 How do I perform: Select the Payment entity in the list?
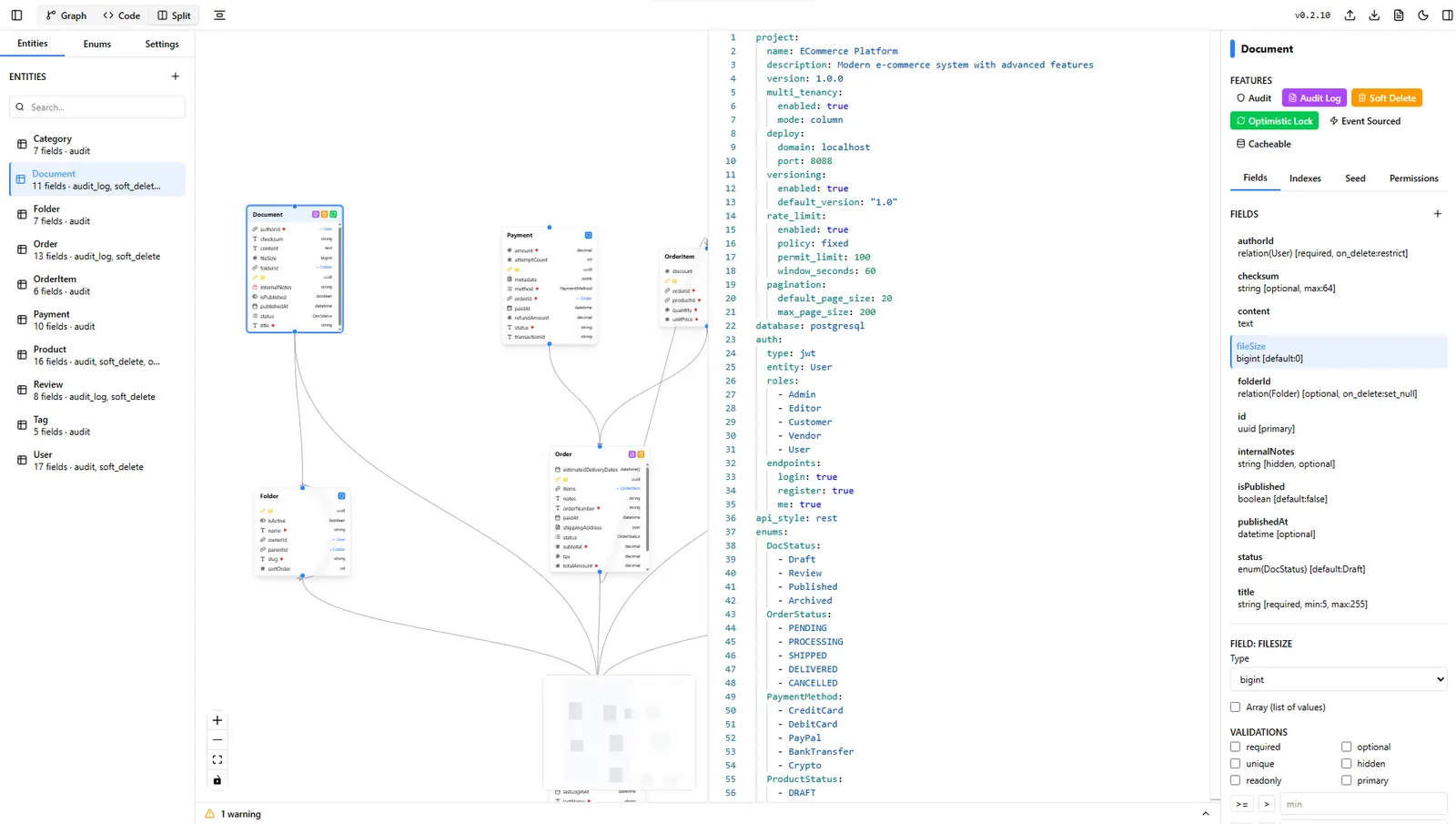[97, 320]
